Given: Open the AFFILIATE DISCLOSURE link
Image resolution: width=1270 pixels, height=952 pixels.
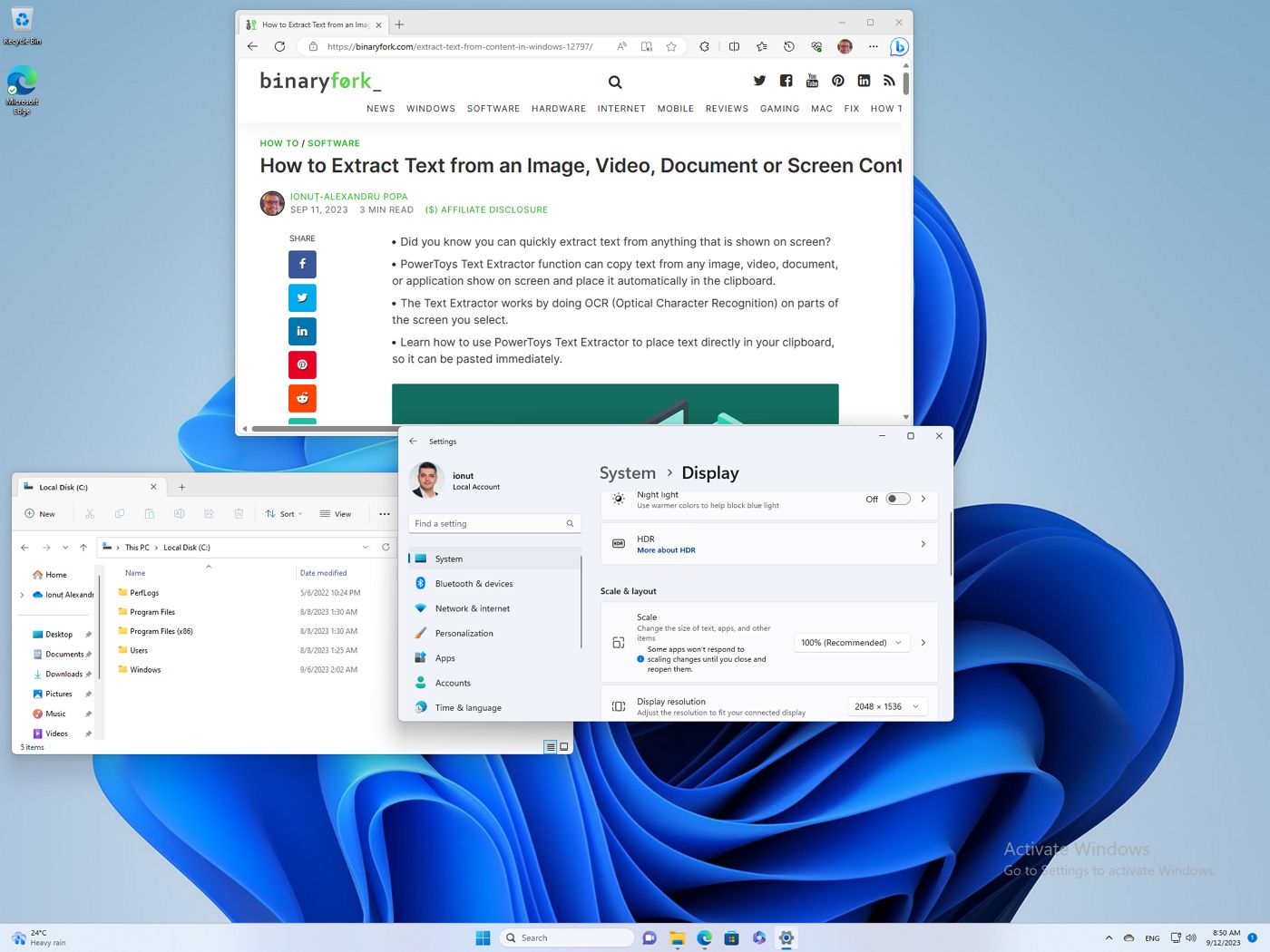Looking at the screenshot, I should click(x=486, y=209).
